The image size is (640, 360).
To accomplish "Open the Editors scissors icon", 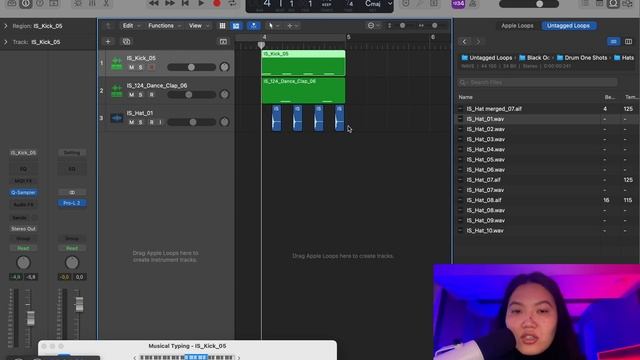I will [106, 3].
